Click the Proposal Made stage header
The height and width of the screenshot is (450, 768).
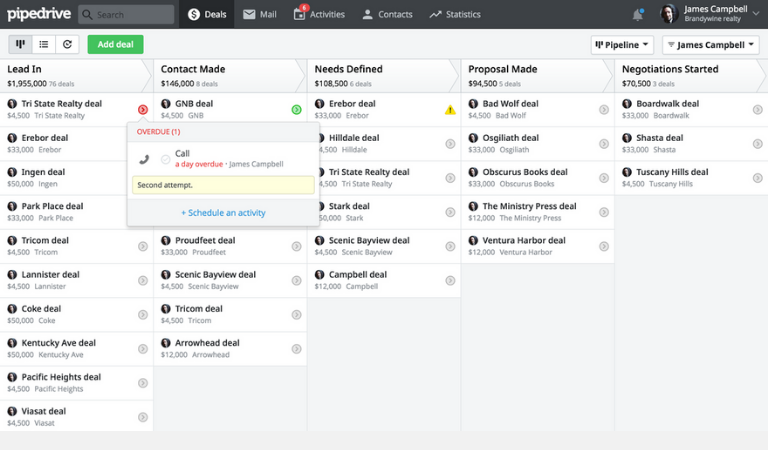[x=537, y=76]
